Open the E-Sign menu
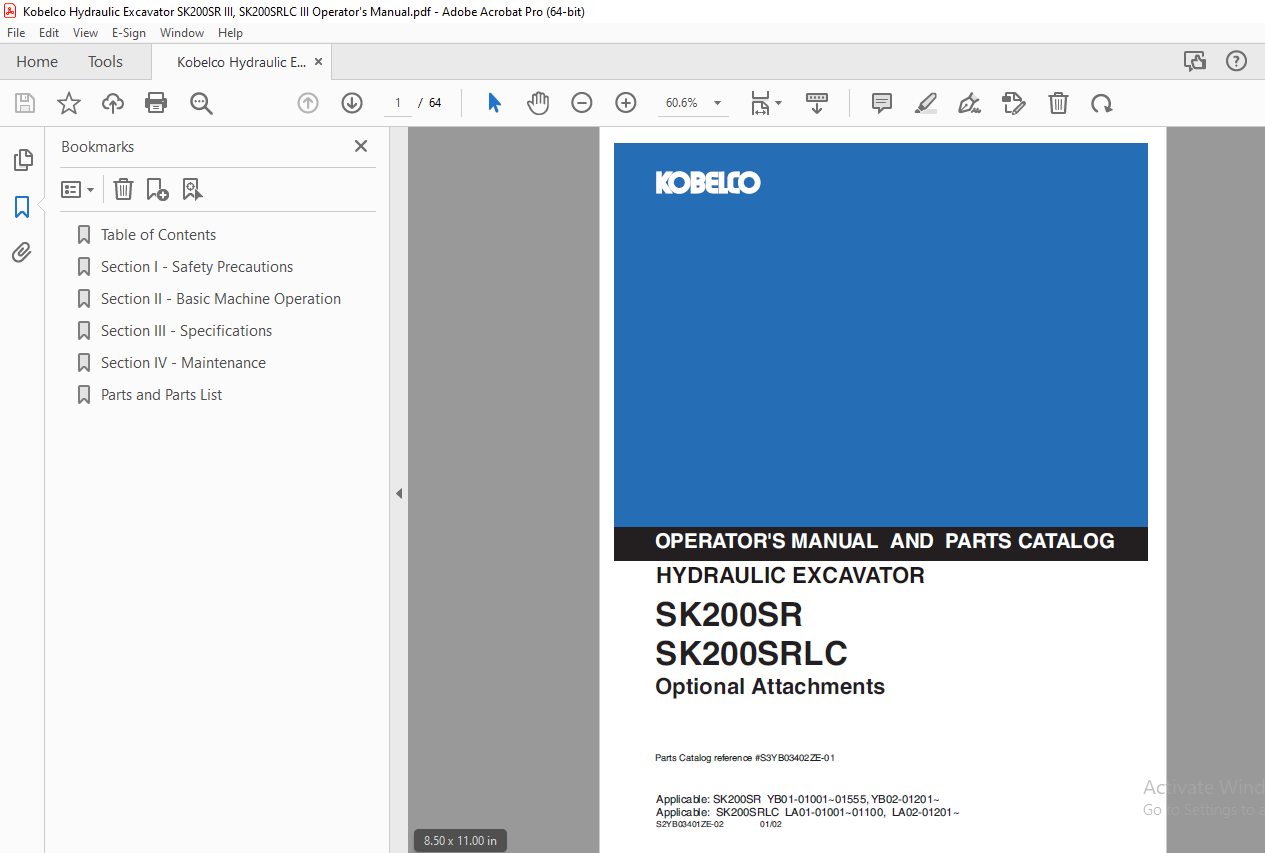This screenshot has width=1265, height=853. click(x=129, y=33)
